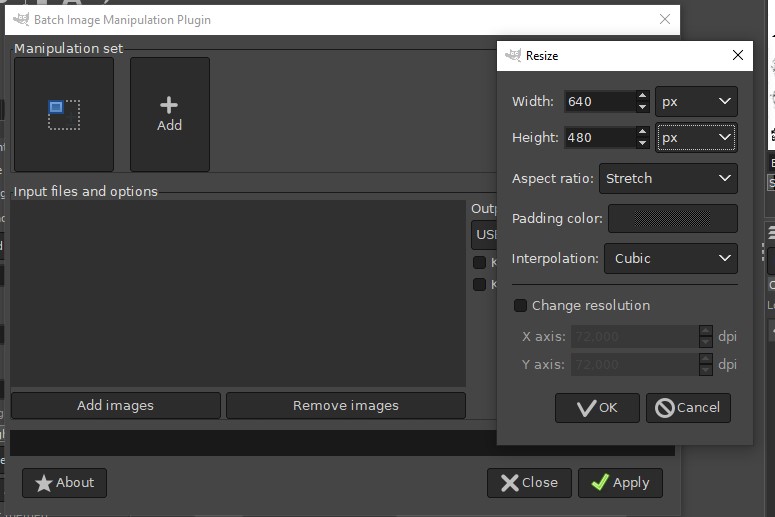Pick a Padding color from the swatch

click(x=672, y=218)
